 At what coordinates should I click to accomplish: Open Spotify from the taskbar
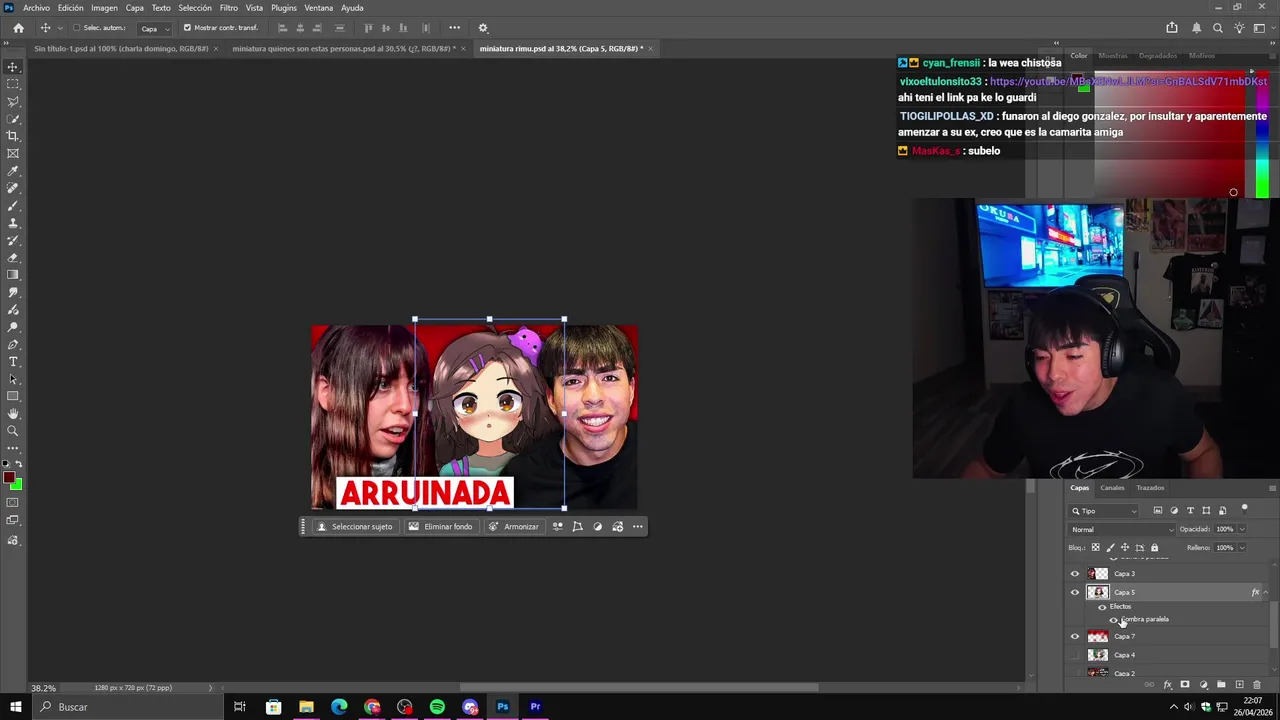click(437, 707)
